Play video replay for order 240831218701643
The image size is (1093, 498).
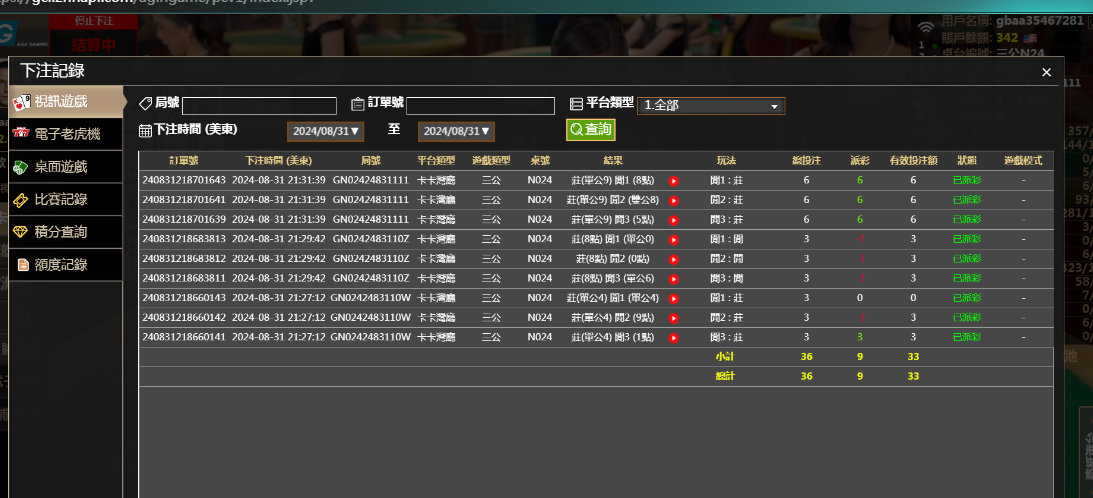coord(674,181)
